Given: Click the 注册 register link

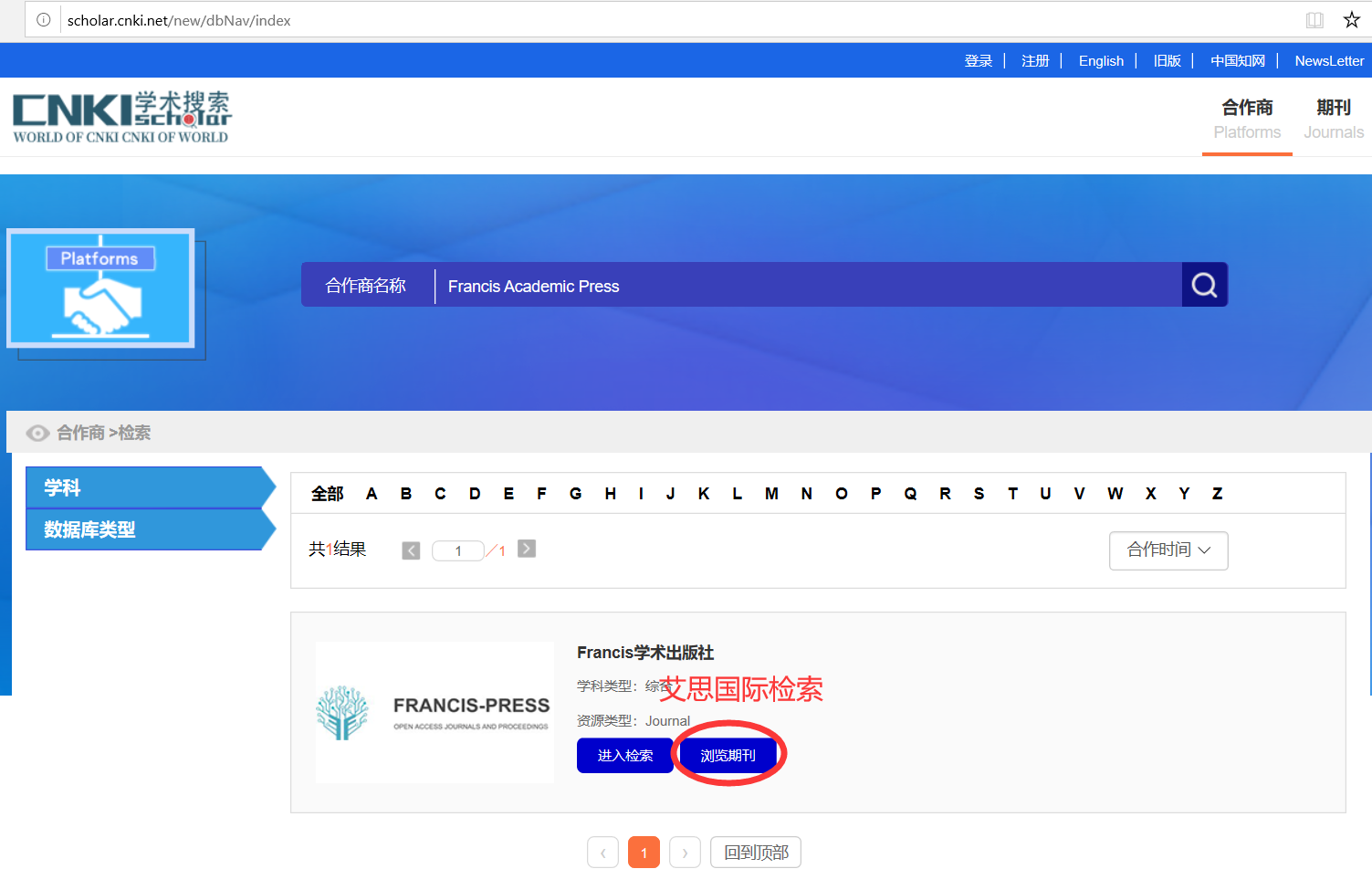Looking at the screenshot, I should [x=1035, y=61].
